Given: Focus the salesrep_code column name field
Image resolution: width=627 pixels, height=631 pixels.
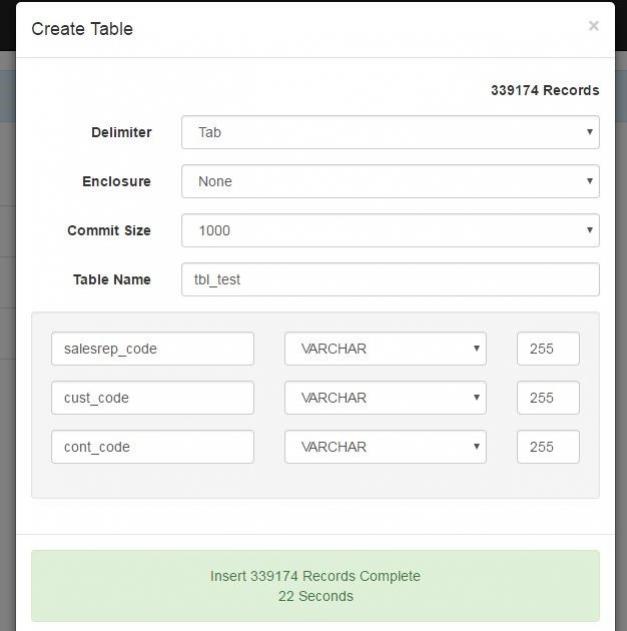Looking at the screenshot, I should point(152,349).
